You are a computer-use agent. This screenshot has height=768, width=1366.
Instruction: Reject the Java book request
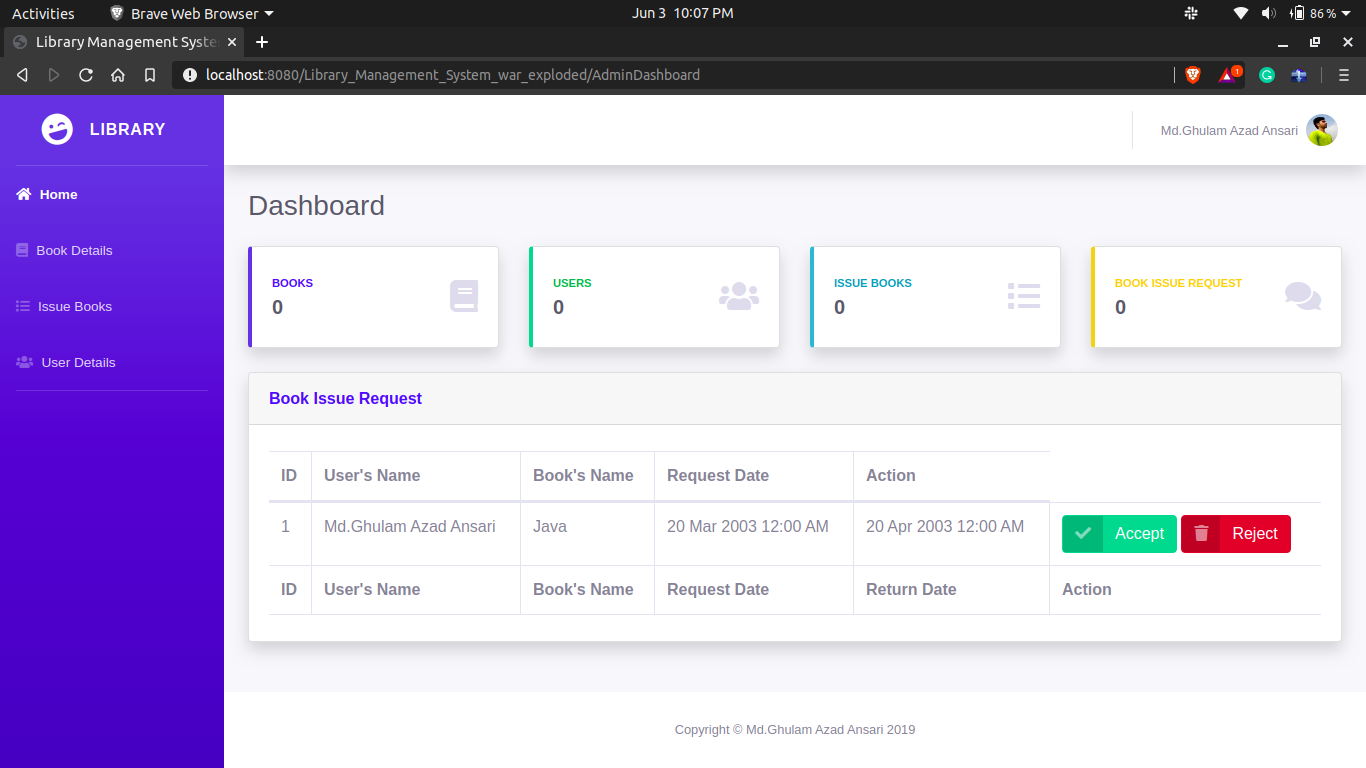point(1236,533)
